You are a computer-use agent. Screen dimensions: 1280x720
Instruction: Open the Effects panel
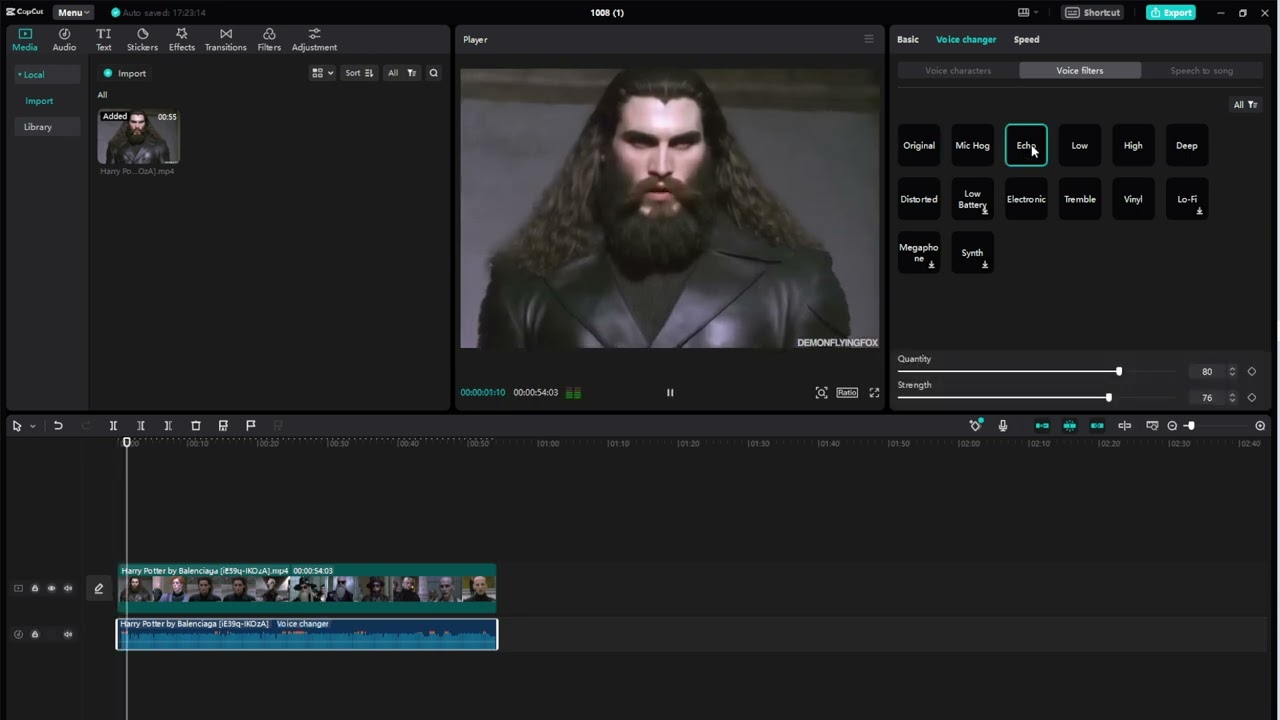182,40
